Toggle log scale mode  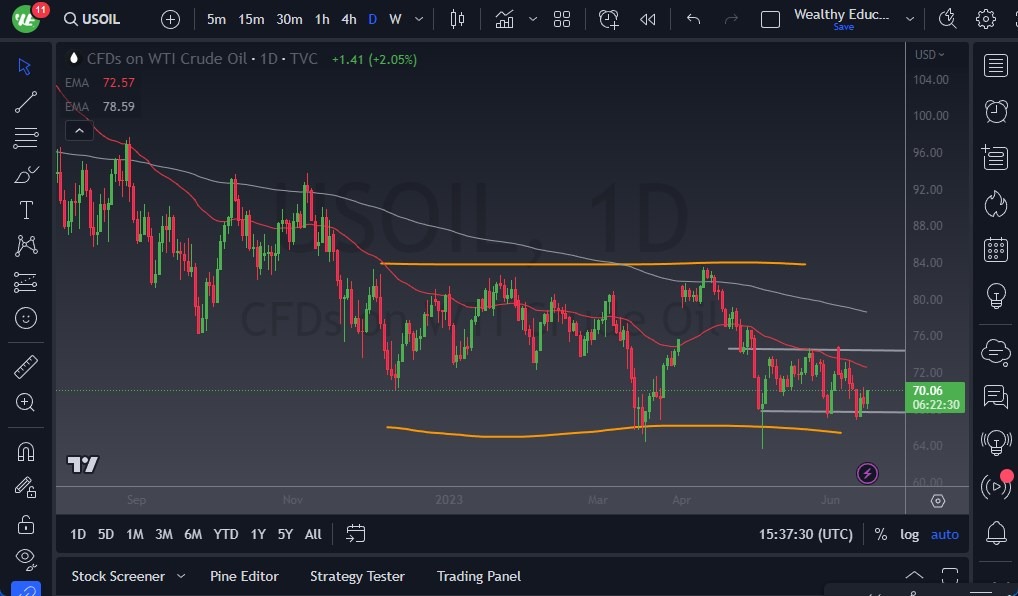pyautogui.click(x=909, y=534)
